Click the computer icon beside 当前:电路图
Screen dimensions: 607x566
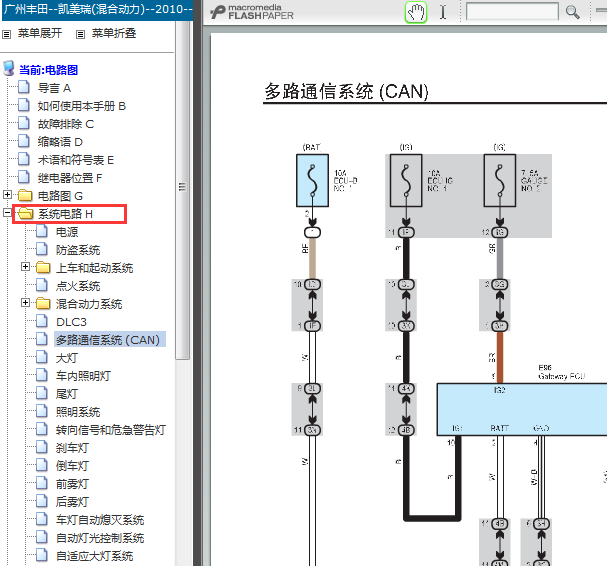[x=9, y=69]
